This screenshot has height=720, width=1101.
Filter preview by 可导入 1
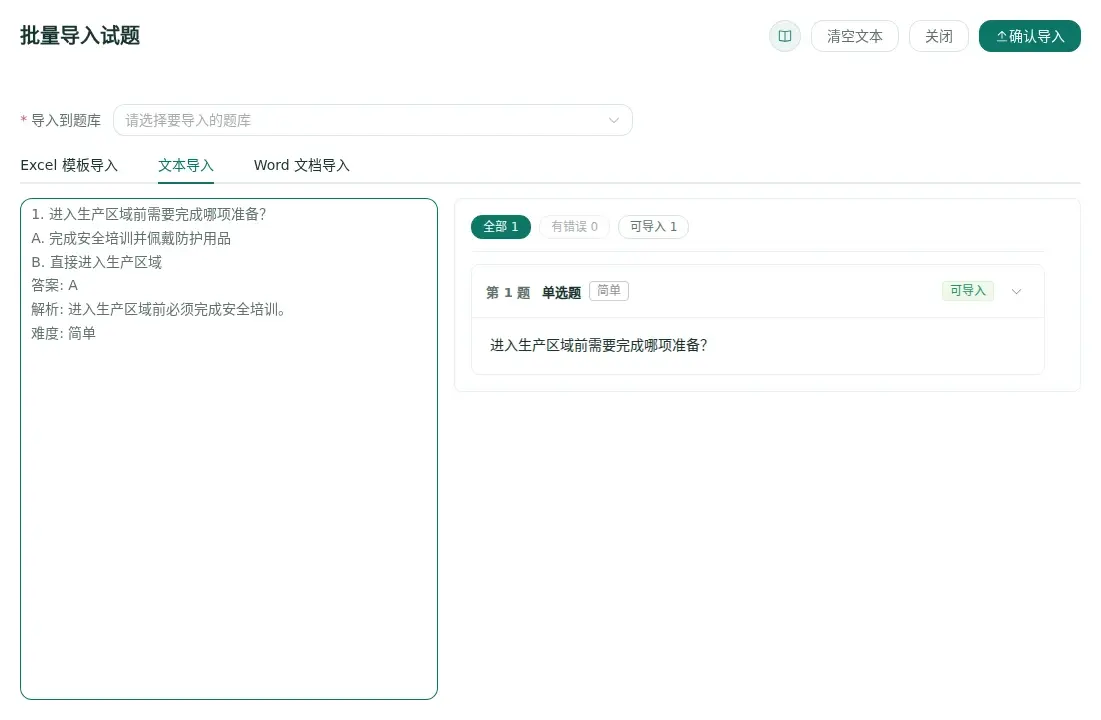pos(653,226)
